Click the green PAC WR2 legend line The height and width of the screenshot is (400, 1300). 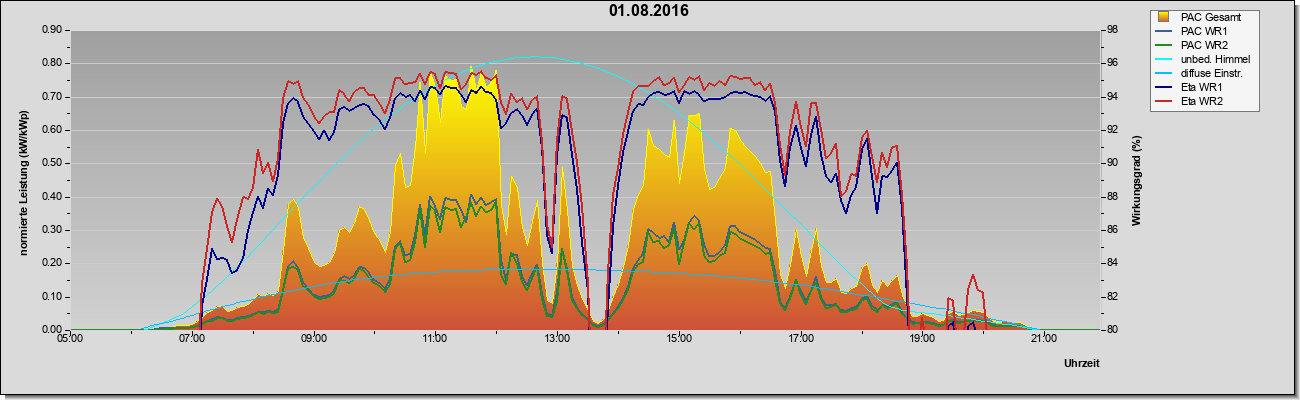(1164, 45)
